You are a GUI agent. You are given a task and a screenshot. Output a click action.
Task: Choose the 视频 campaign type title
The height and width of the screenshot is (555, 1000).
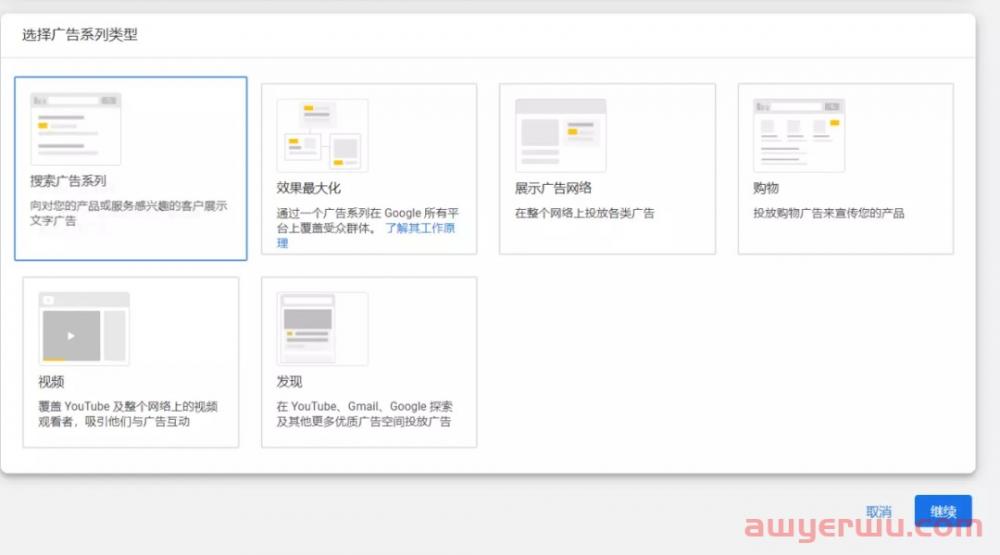point(51,382)
